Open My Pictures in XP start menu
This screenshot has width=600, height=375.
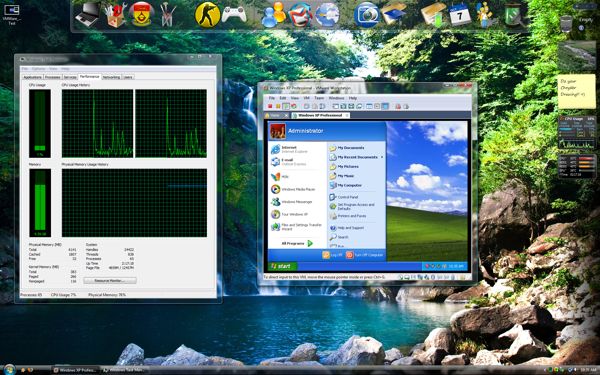[344, 167]
